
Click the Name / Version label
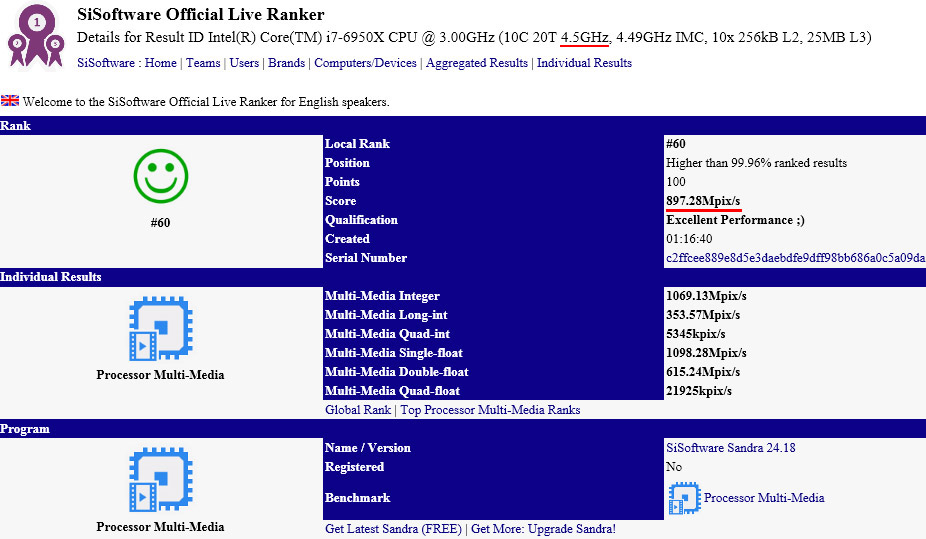coord(367,447)
